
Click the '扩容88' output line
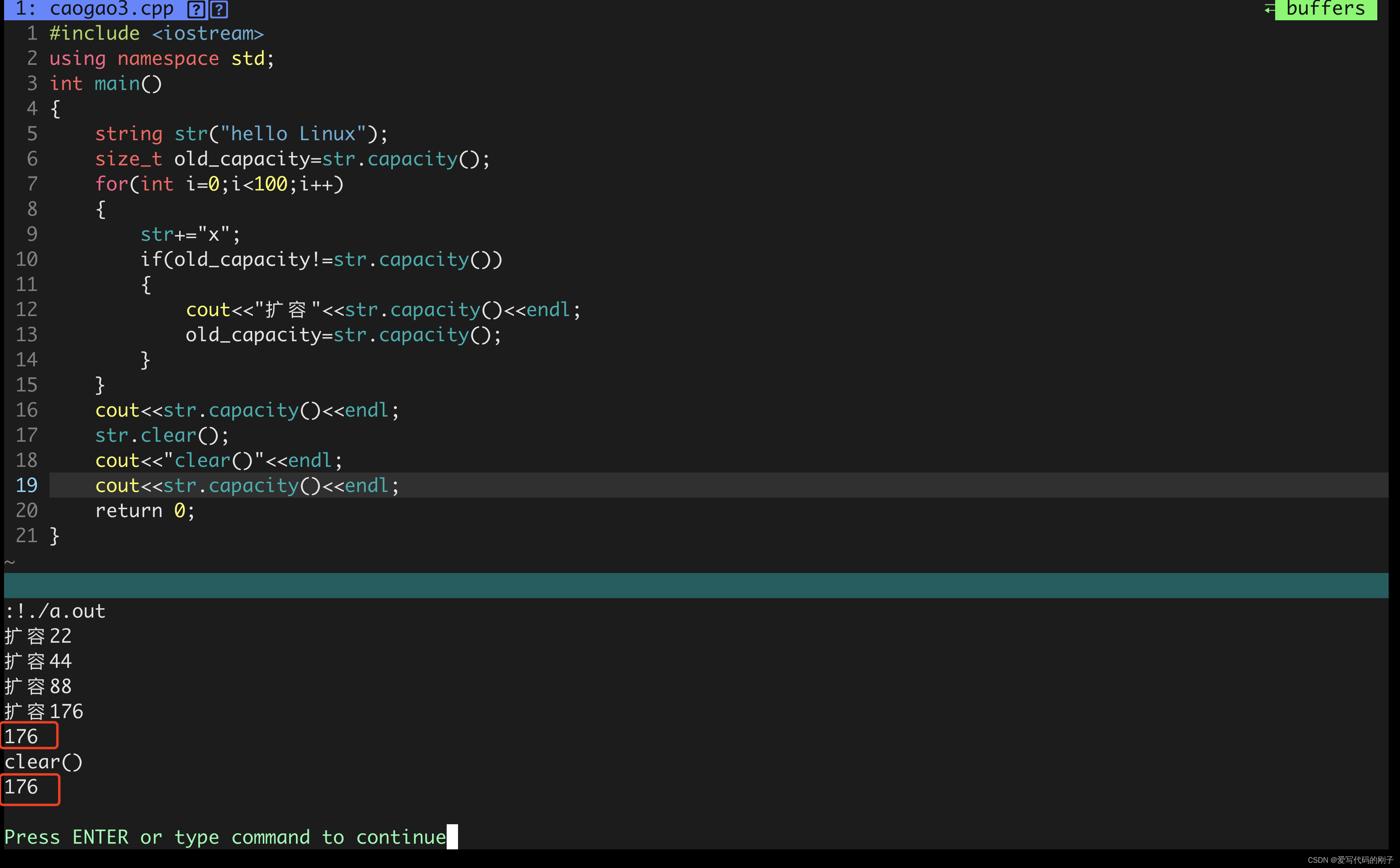tap(38, 687)
